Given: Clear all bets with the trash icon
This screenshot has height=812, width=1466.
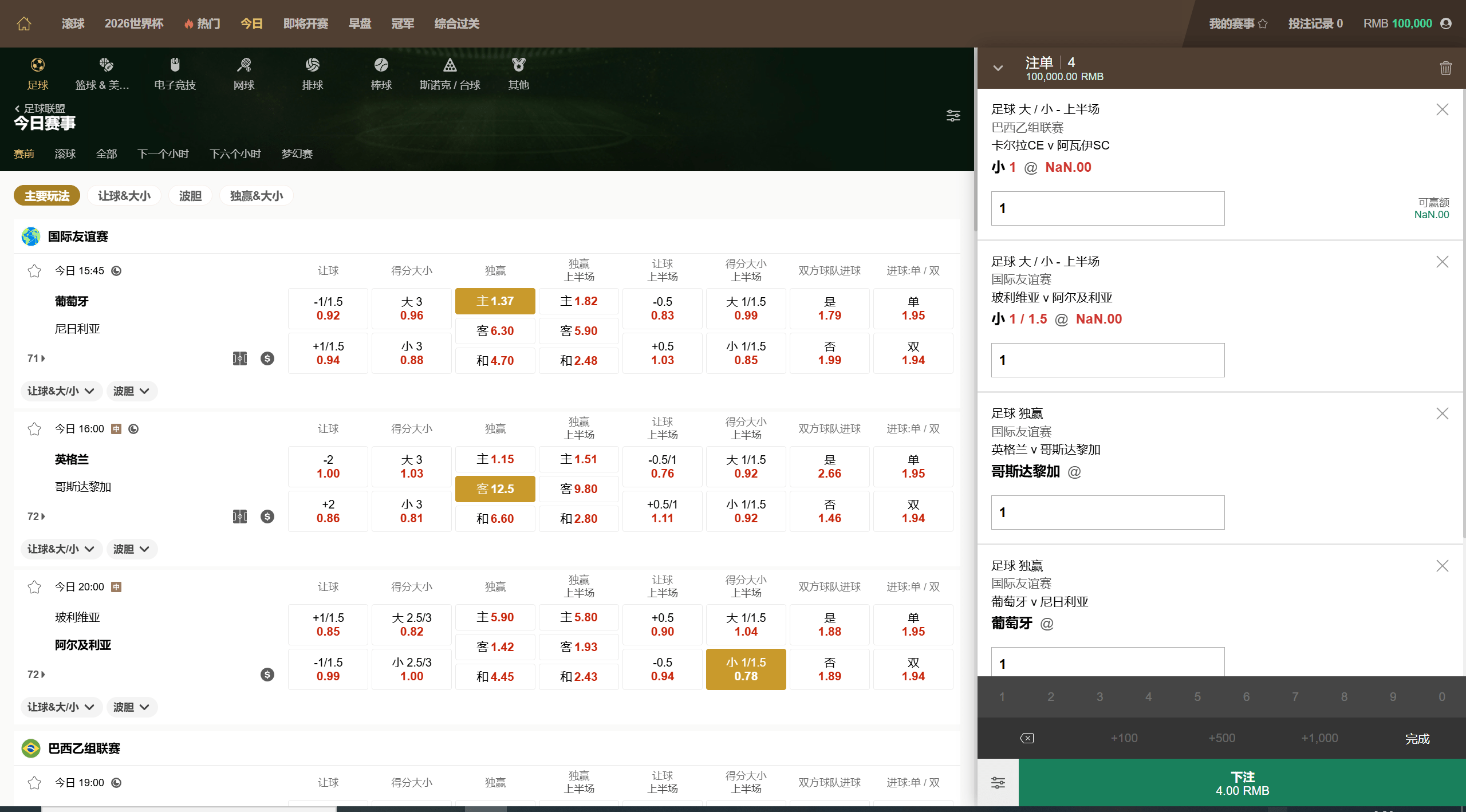Looking at the screenshot, I should coord(1445,68).
